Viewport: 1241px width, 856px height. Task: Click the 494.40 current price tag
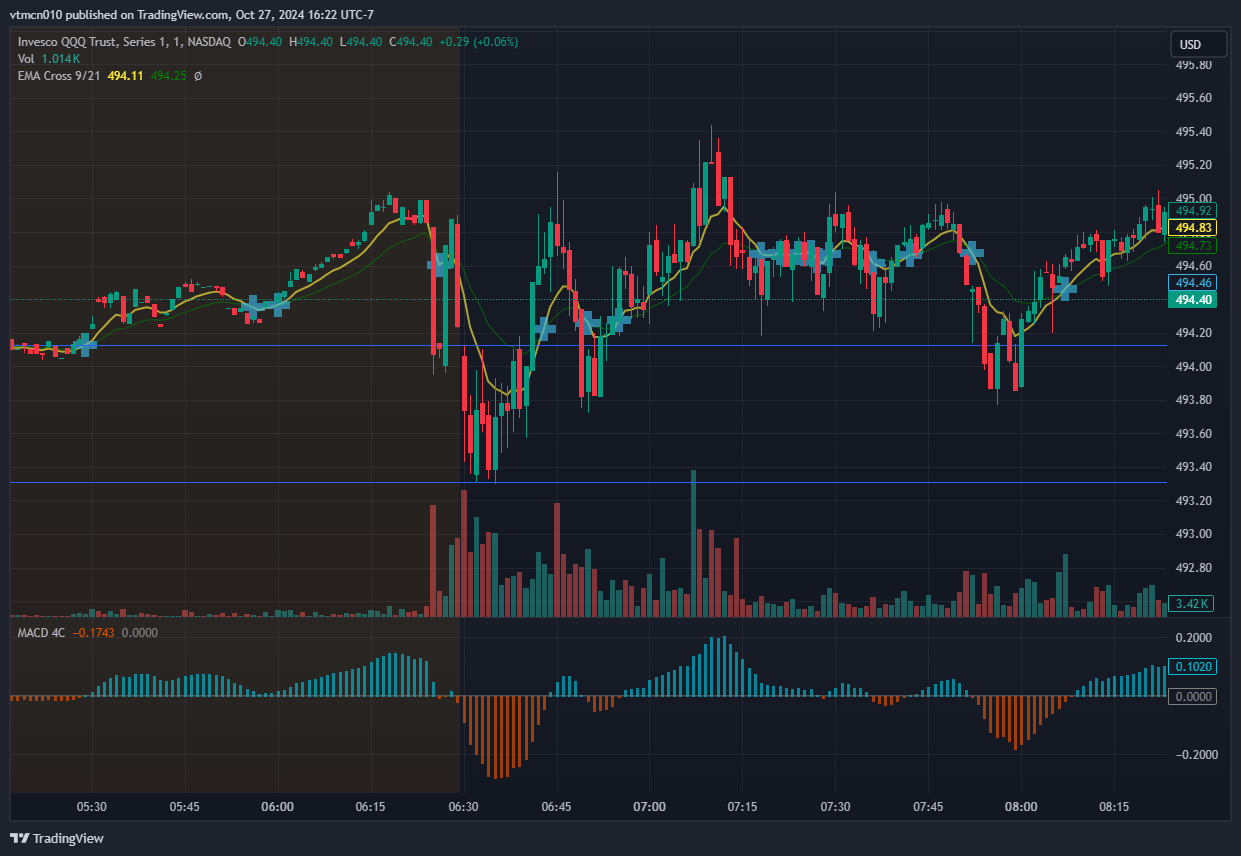1194,300
